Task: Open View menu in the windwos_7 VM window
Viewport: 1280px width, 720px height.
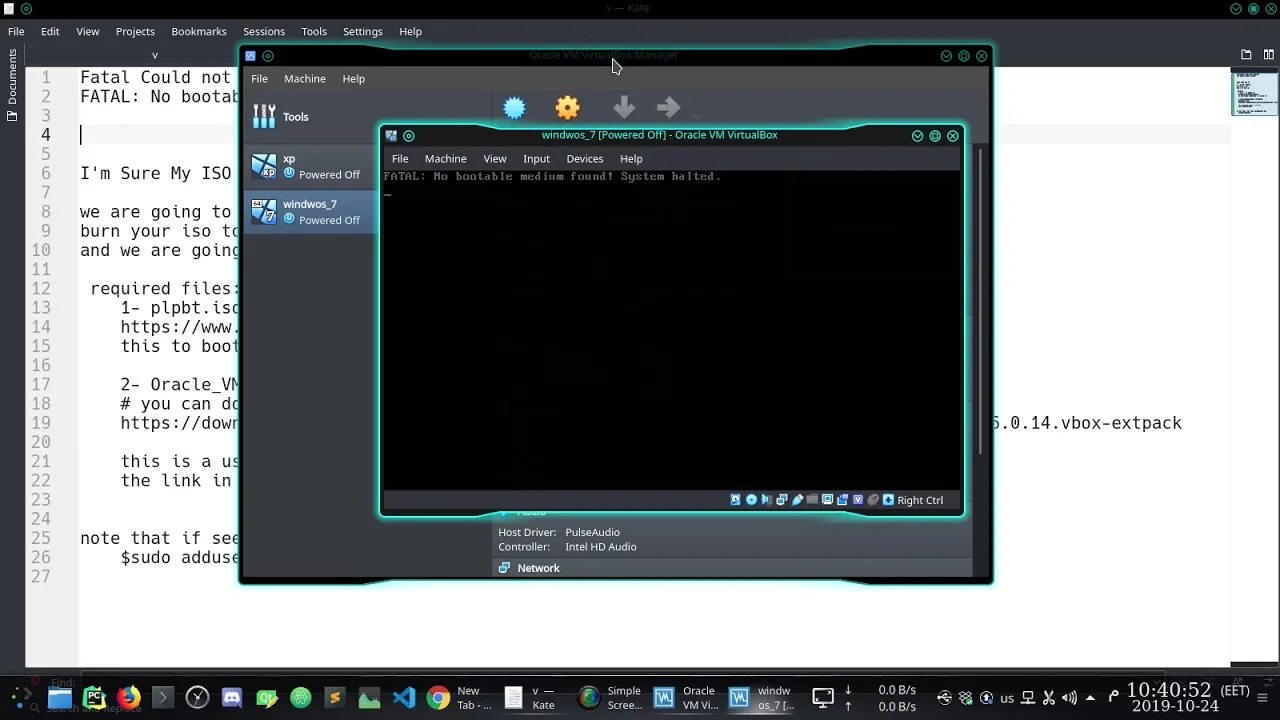Action: pos(495,158)
